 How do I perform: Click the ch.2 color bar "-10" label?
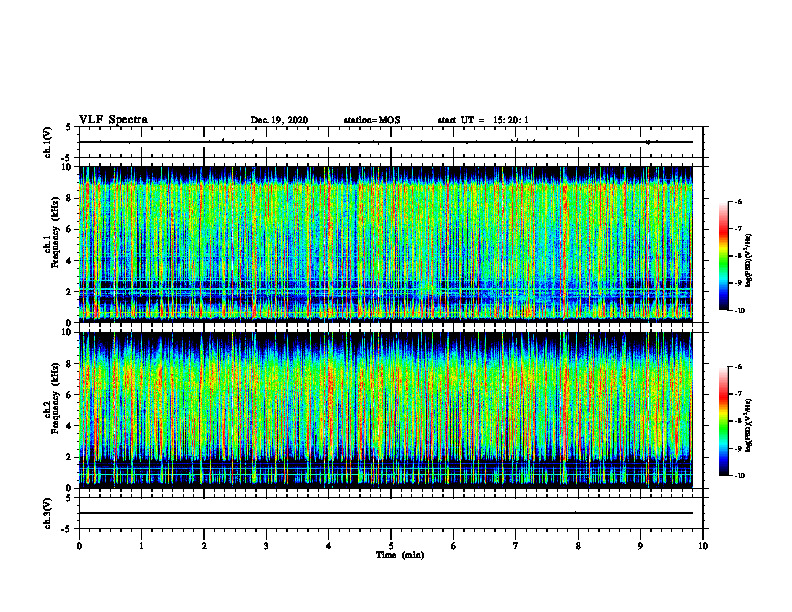click(740, 476)
